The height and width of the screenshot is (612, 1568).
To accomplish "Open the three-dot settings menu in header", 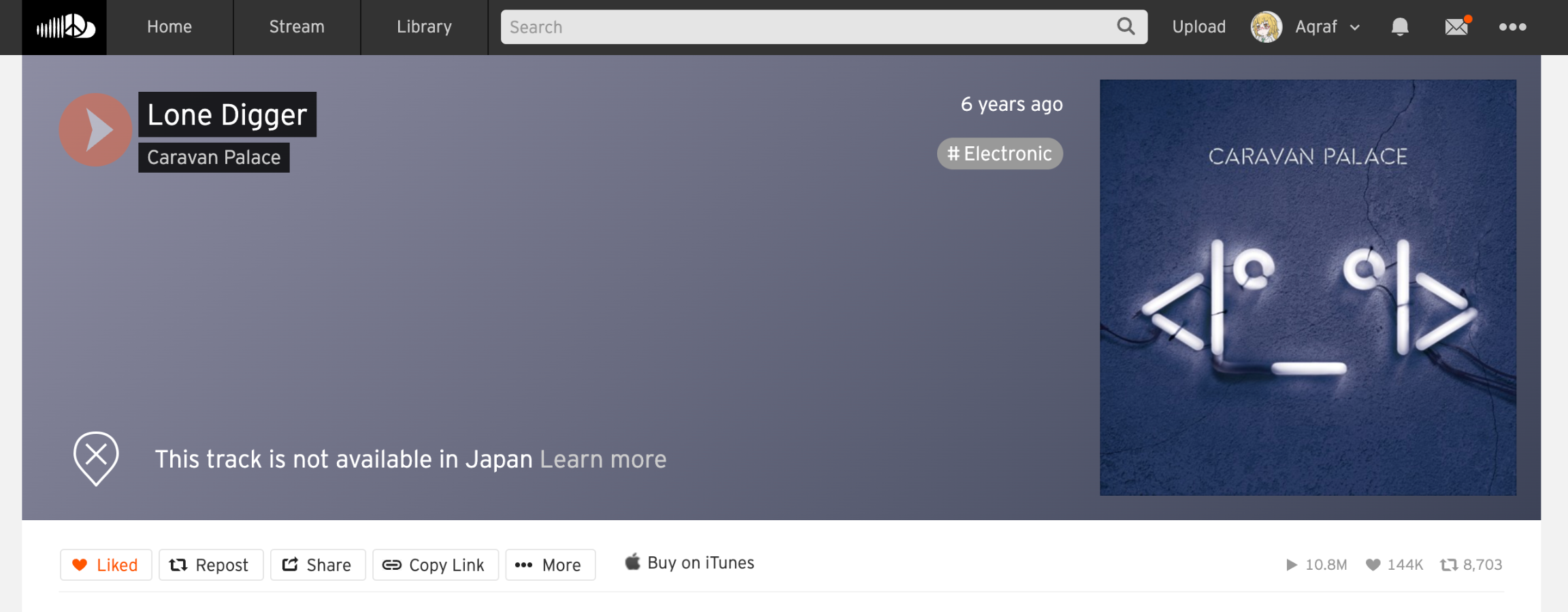I will click(1512, 27).
